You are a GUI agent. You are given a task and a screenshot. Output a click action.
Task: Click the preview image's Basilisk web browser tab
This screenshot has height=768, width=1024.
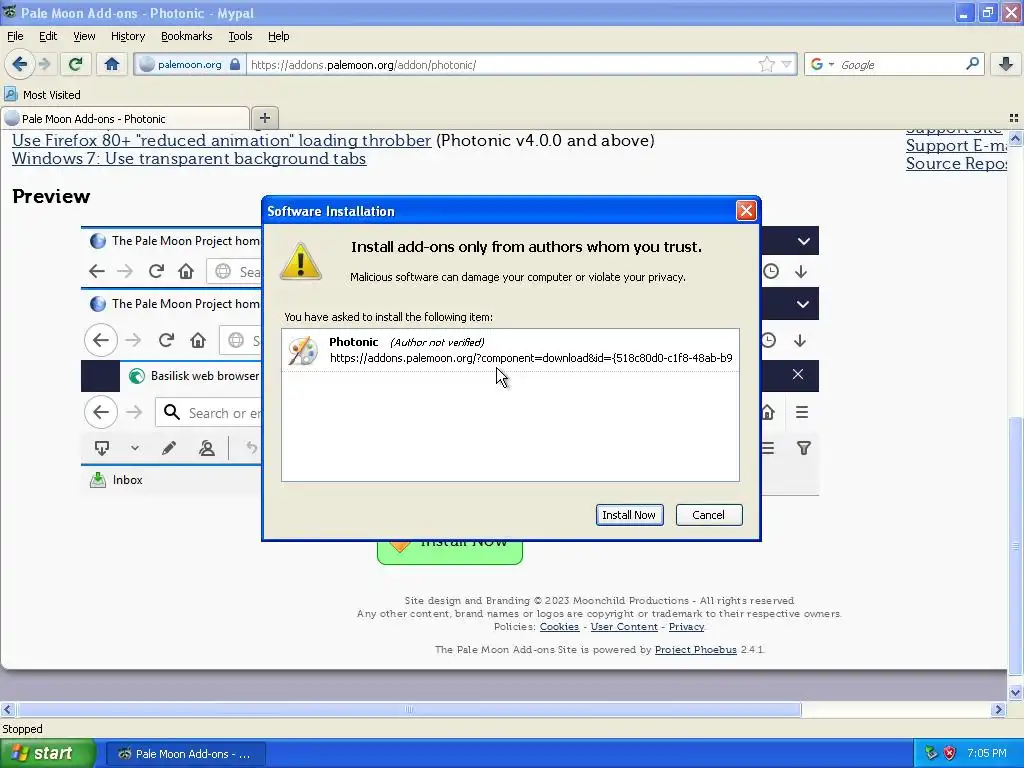pos(195,376)
